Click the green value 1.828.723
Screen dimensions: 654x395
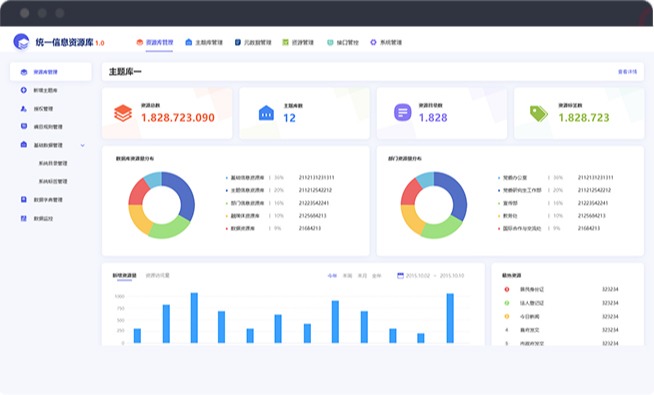tap(584, 118)
